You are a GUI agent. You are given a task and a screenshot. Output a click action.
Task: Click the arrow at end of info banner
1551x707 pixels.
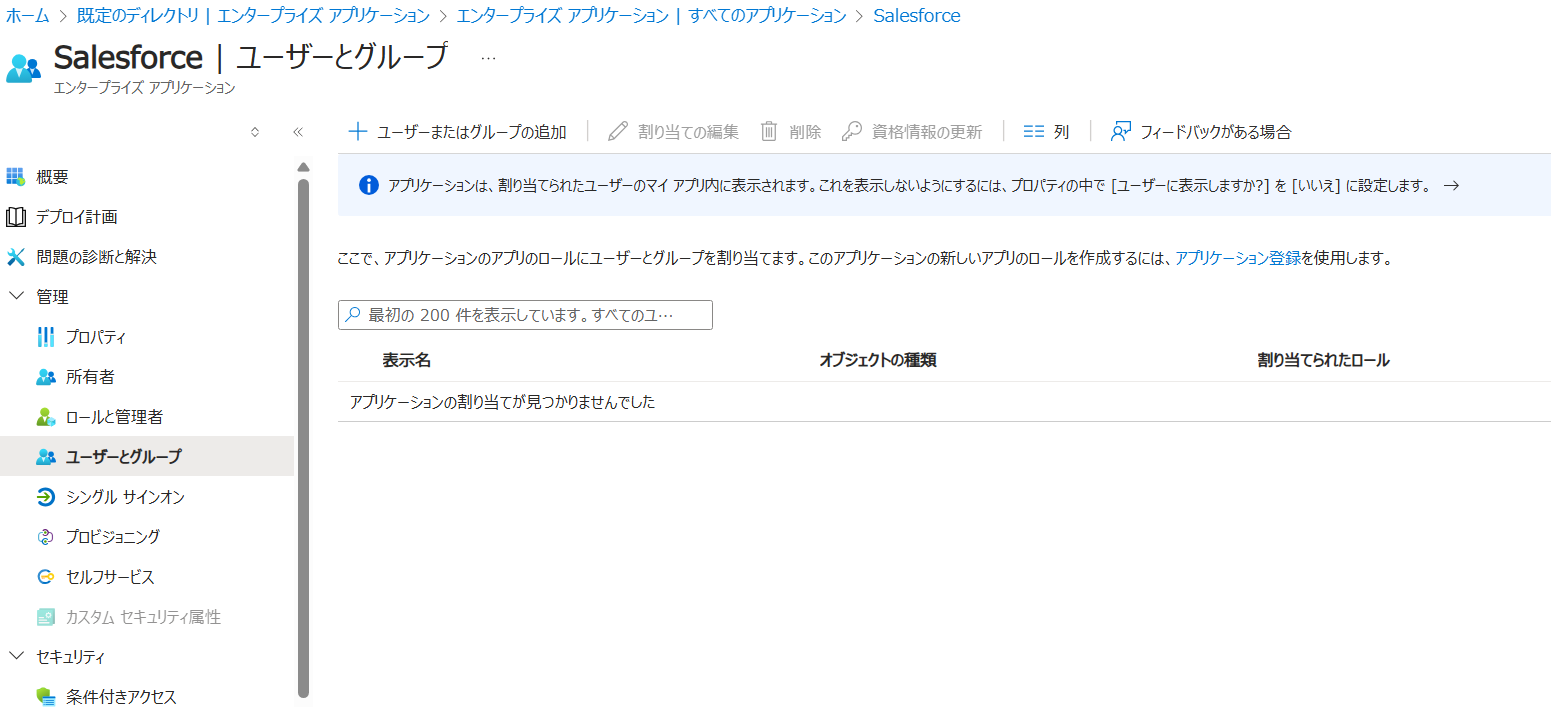1452,185
